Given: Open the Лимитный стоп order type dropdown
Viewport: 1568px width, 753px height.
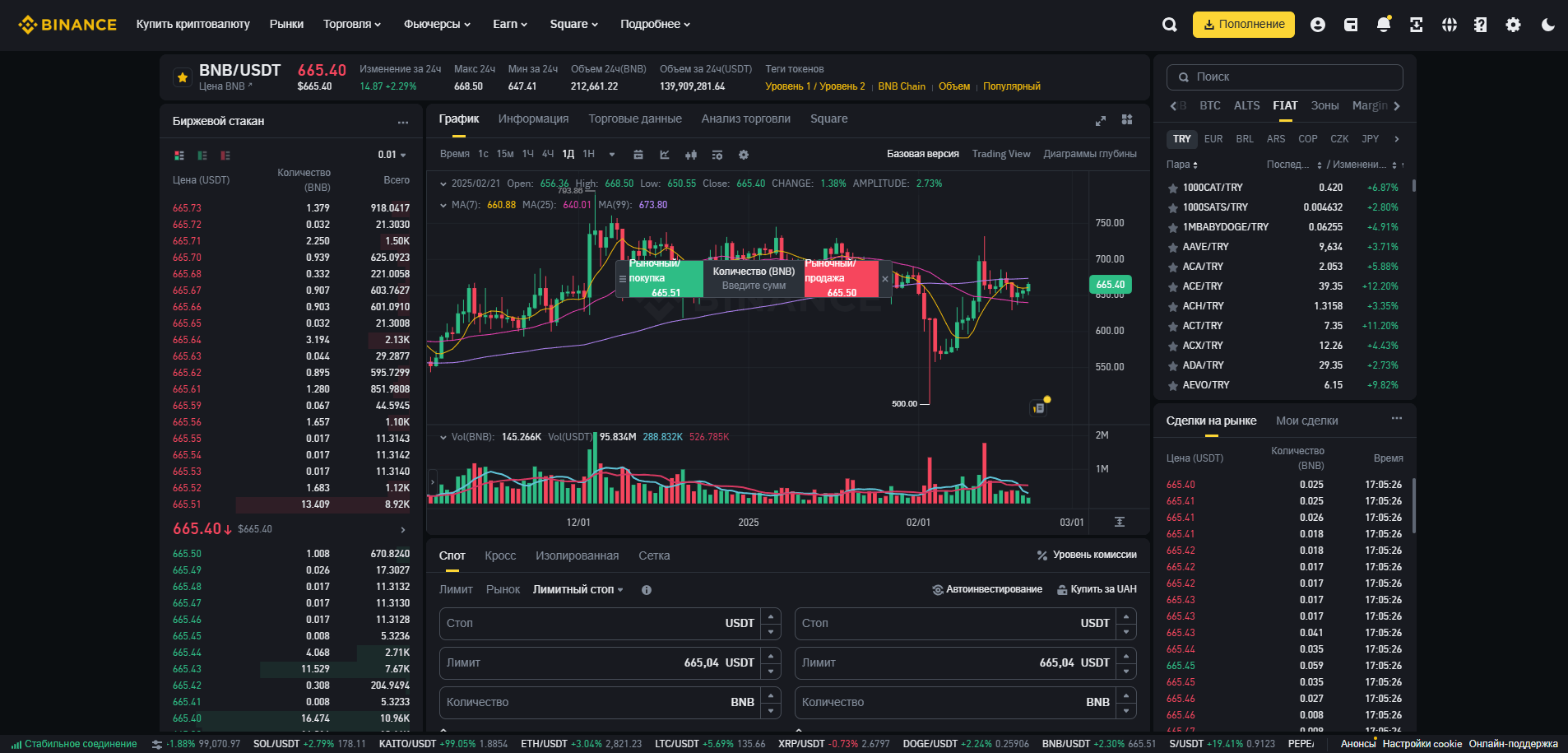Looking at the screenshot, I should coord(578,590).
